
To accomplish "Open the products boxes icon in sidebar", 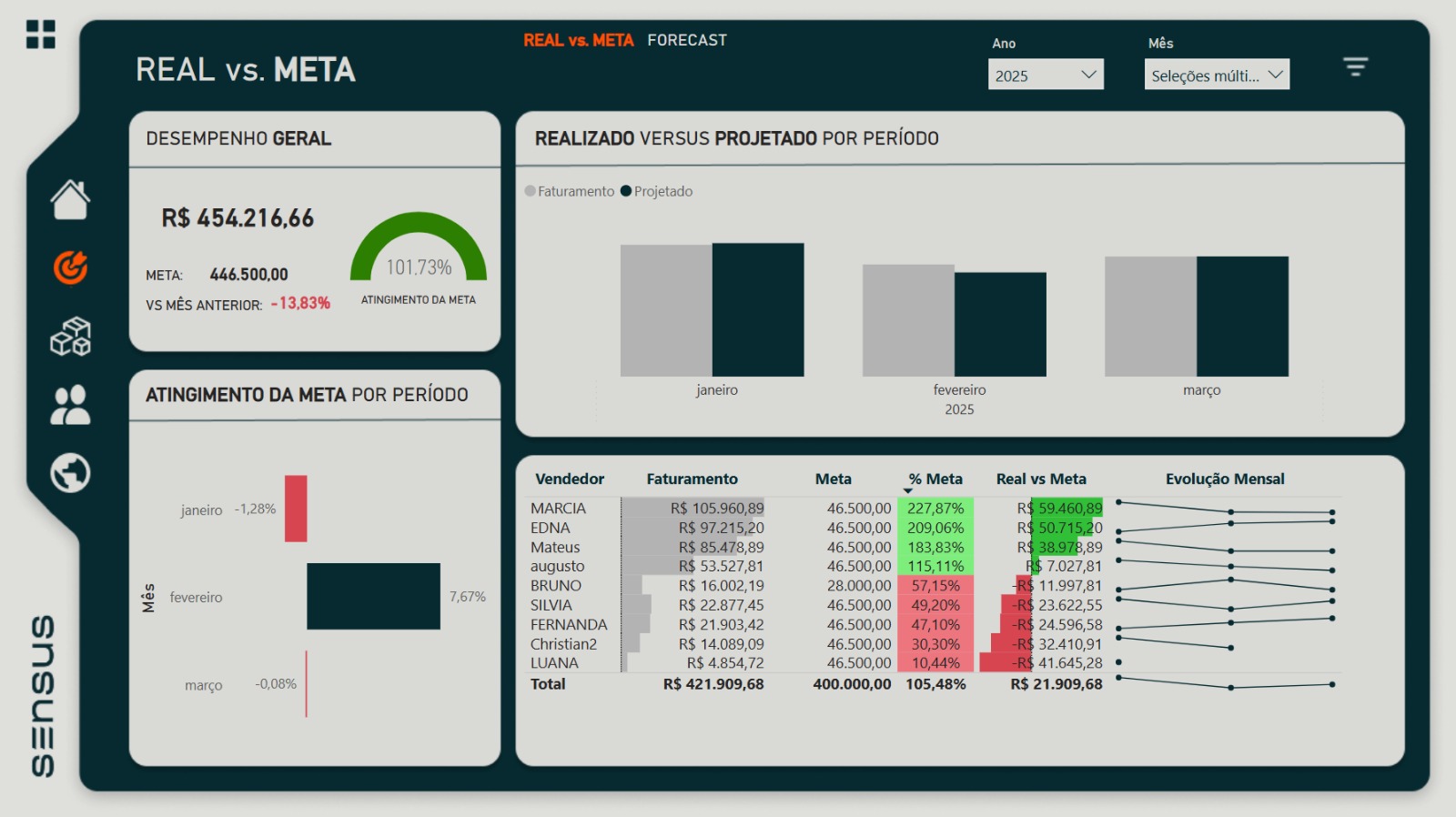I will click(70, 337).
